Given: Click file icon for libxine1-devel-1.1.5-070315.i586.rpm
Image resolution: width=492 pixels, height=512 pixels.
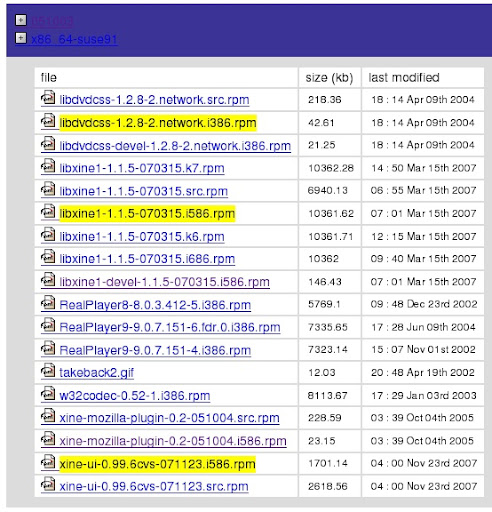Looking at the screenshot, I should [48, 280].
